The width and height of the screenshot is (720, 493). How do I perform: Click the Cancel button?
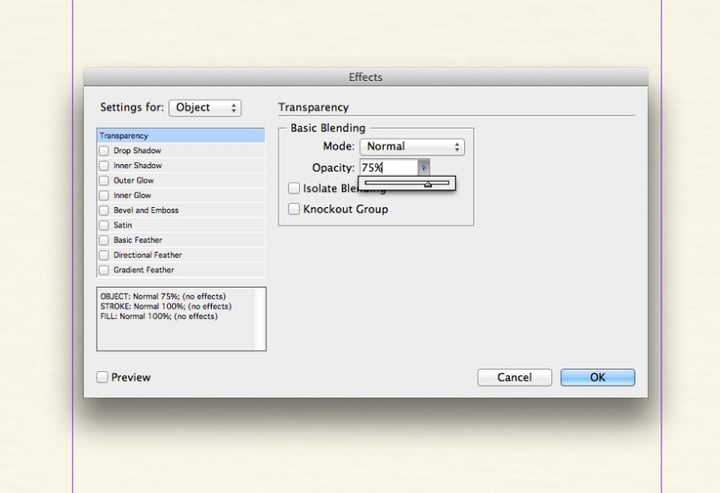click(514, 377)
